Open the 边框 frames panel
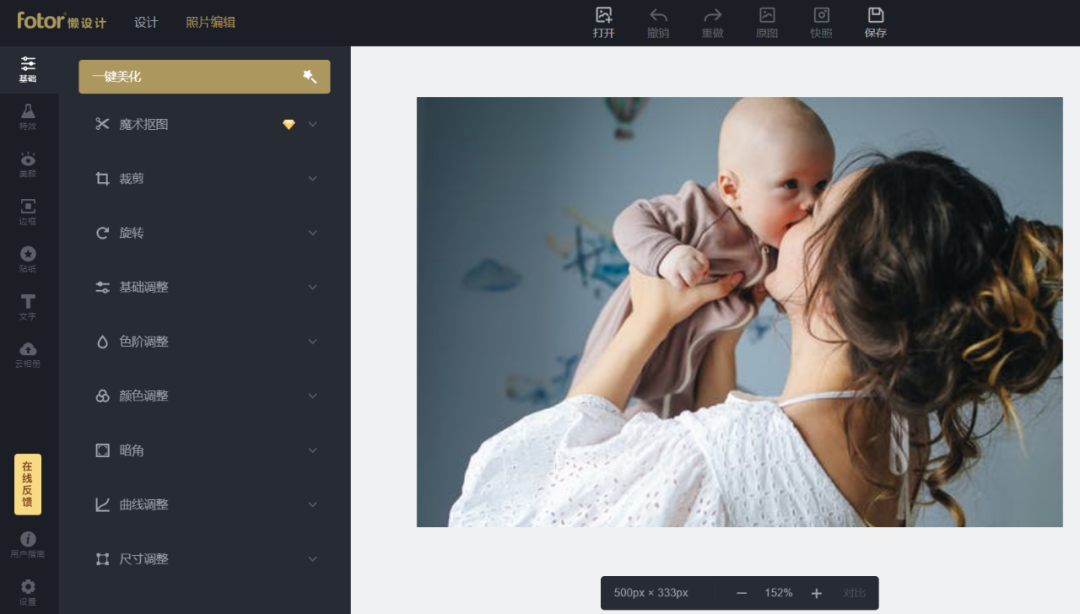1080x614 pixels. (x=28, y=212)
